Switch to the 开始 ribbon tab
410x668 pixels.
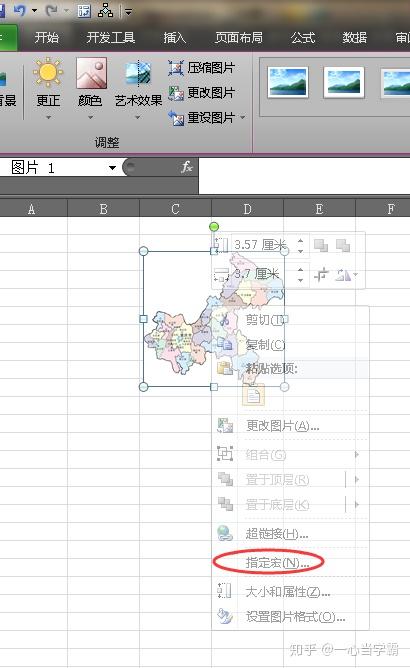coord(46,38)
